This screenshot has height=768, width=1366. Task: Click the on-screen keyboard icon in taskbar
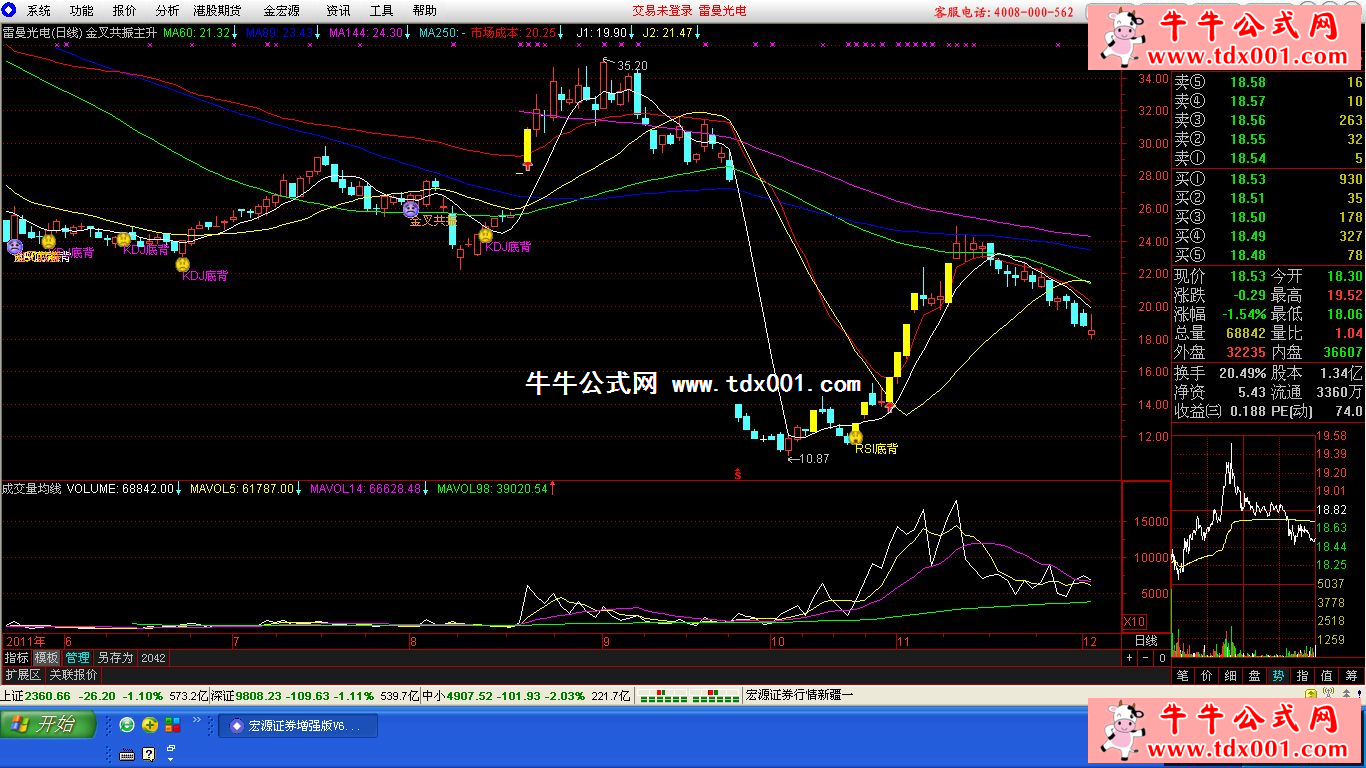[x=127, y=753]
